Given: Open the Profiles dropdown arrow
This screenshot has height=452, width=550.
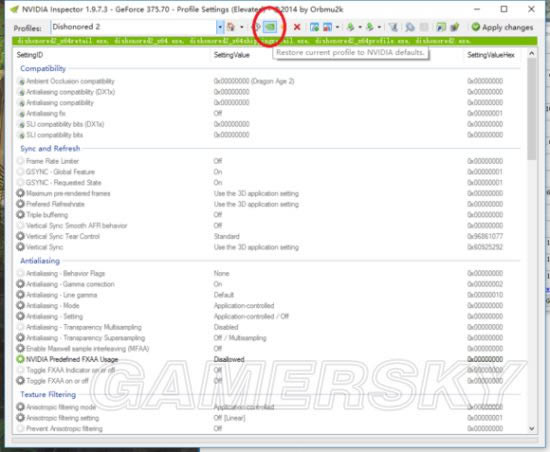Looking at the screenshot, I should 220,27.
